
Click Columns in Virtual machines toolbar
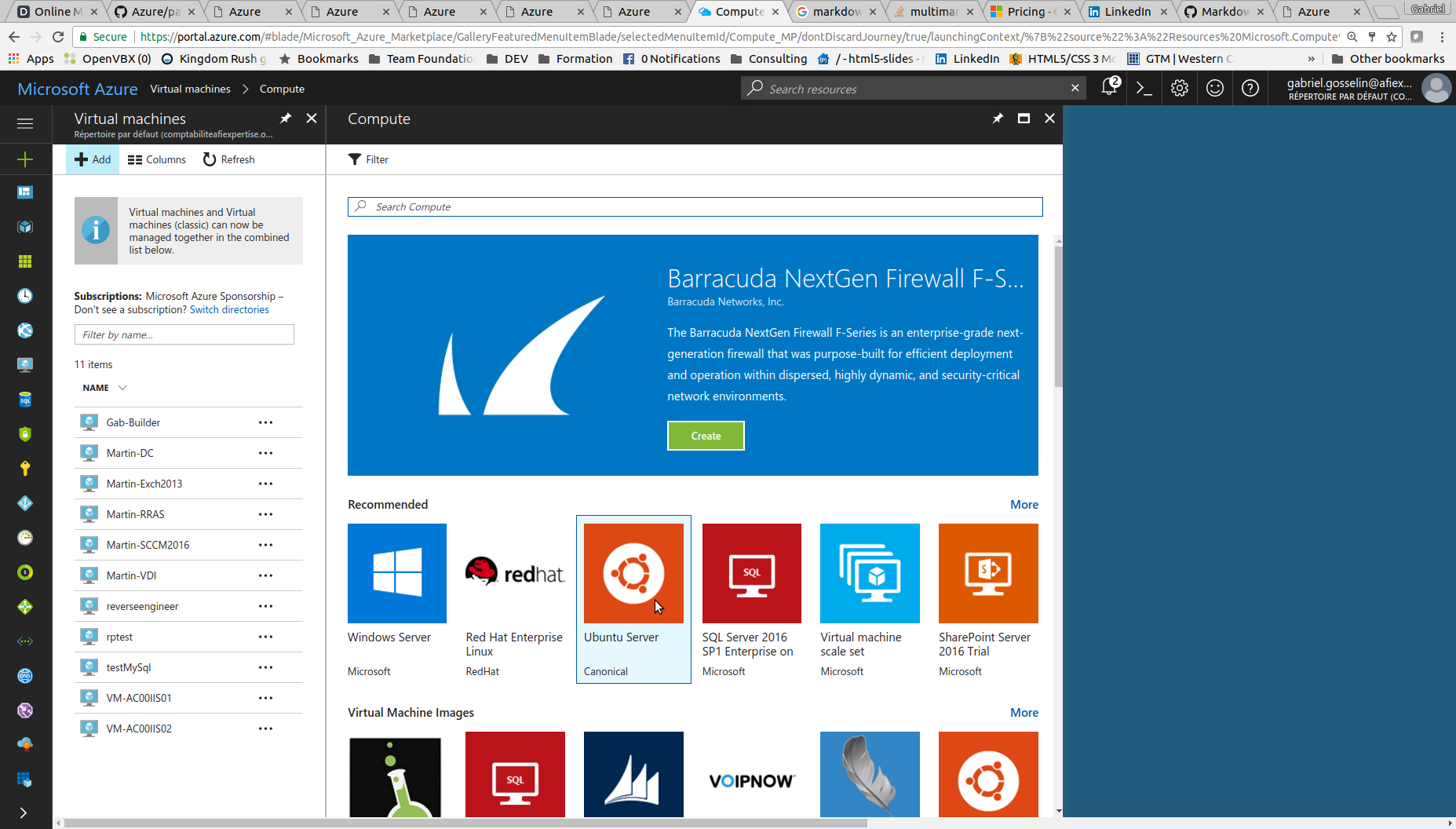click(x=157, y=159)
